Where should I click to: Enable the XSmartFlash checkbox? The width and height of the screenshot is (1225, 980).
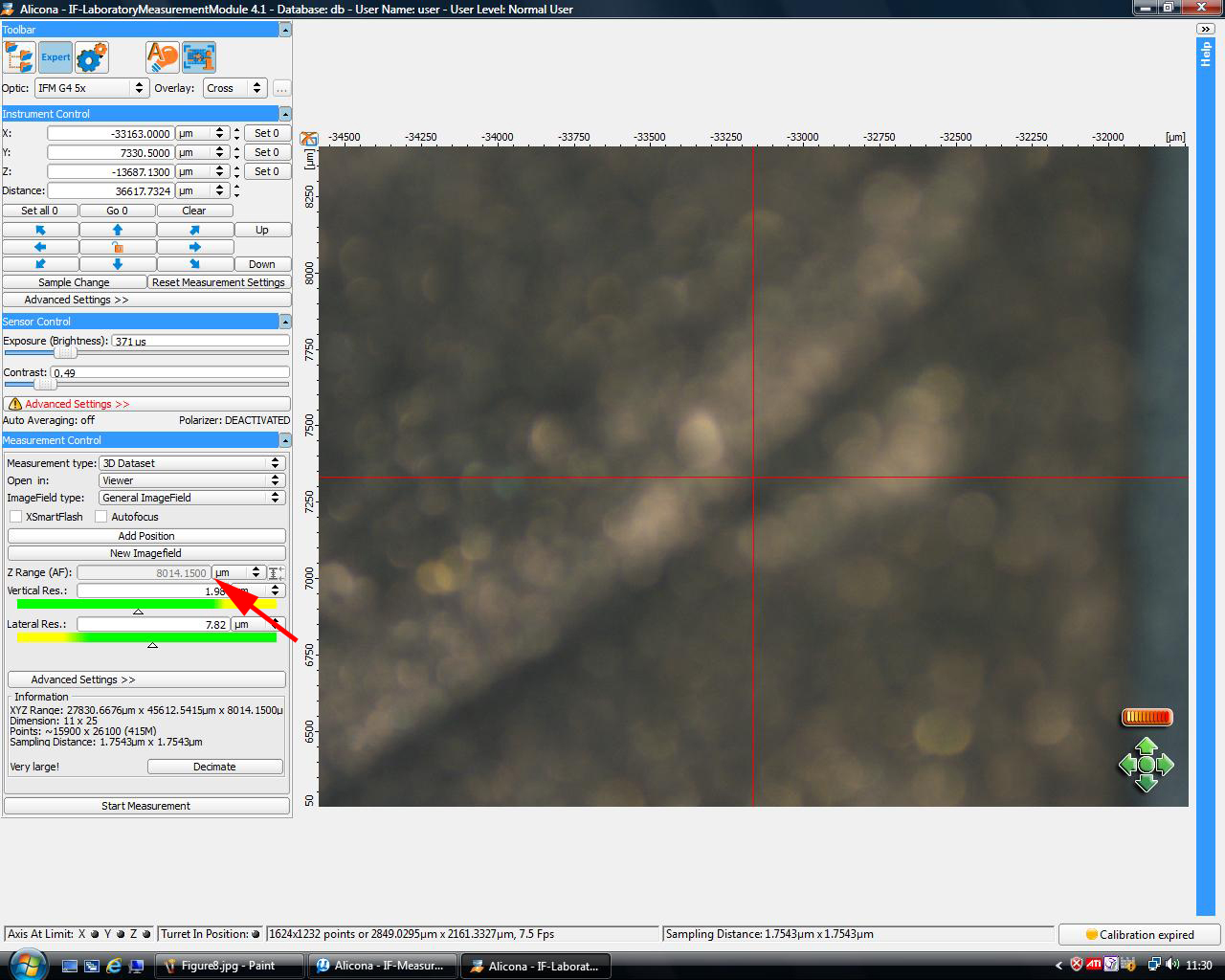(x=16, y=517)
